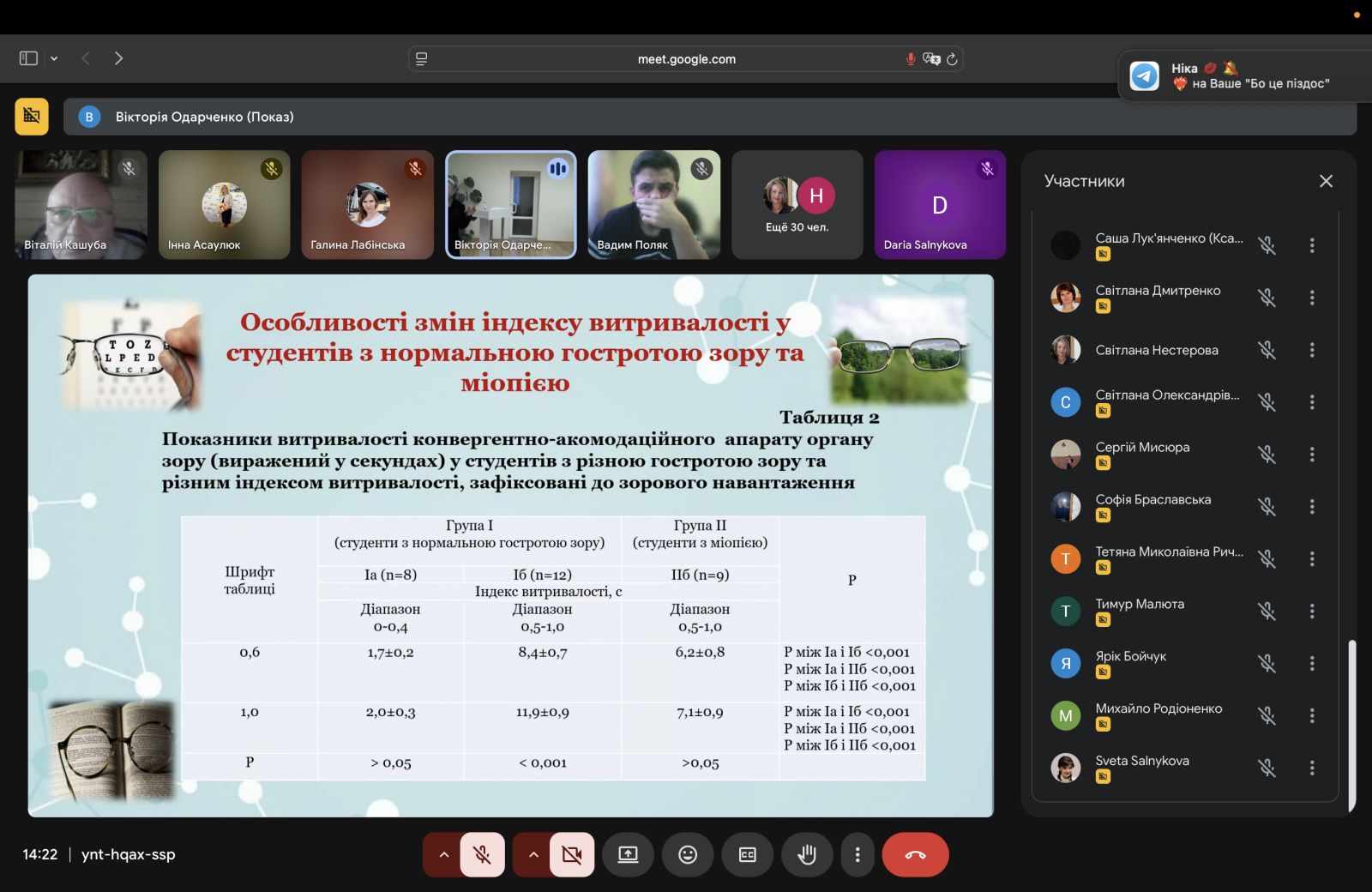The width and height of the screenshot is (1372, 892).
Task: Expand the video settings chevron
Action: pos(533,854)
